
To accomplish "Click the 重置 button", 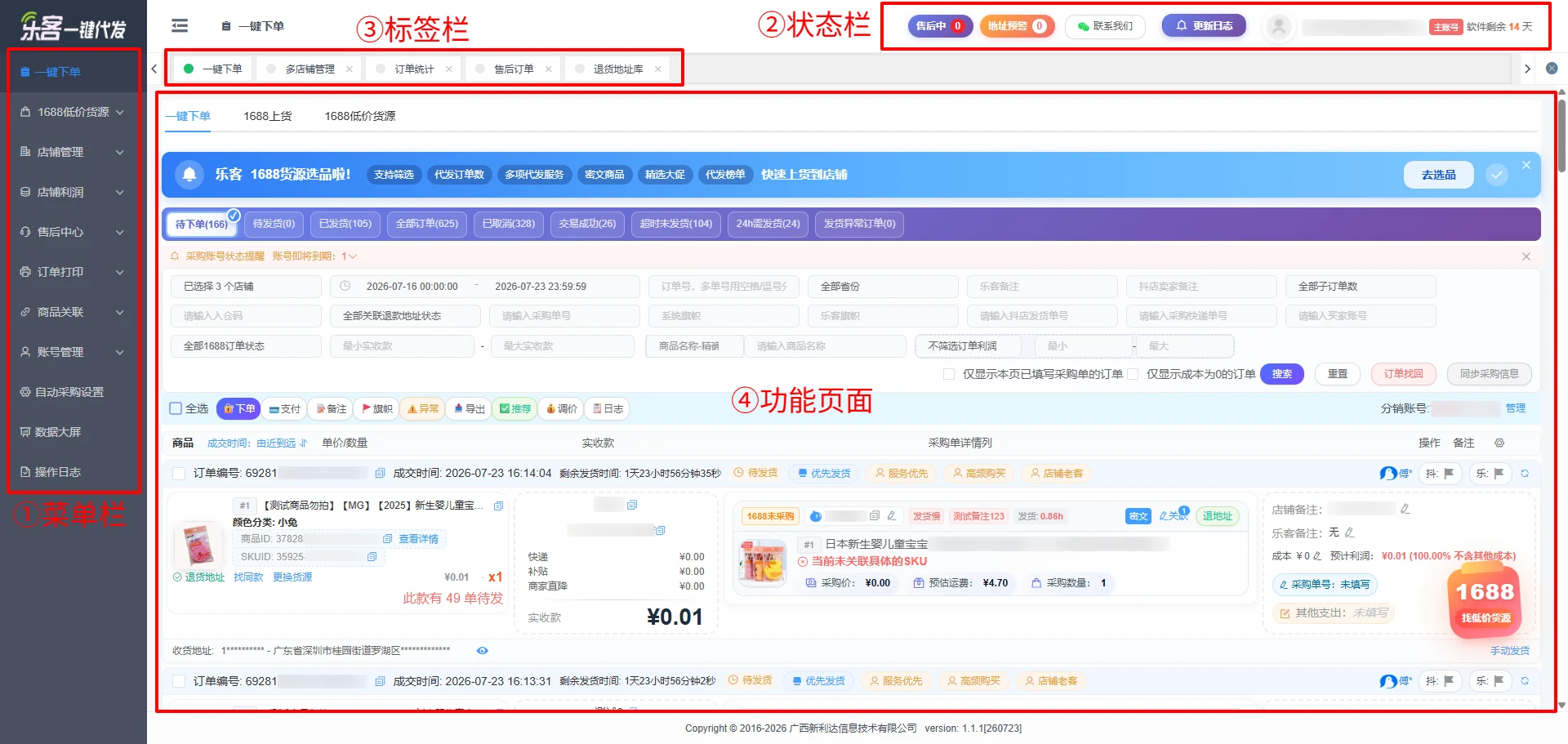I will (x=1338, y=374).
